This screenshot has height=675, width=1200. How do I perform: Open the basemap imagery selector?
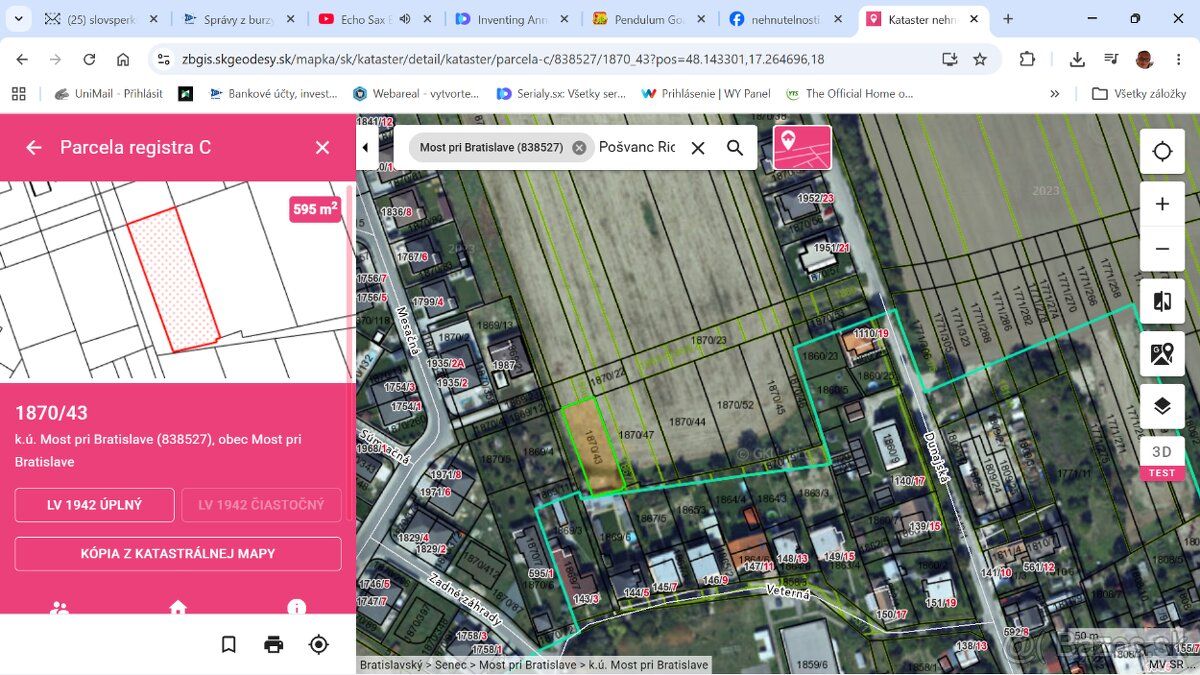tap(1162, 354)
